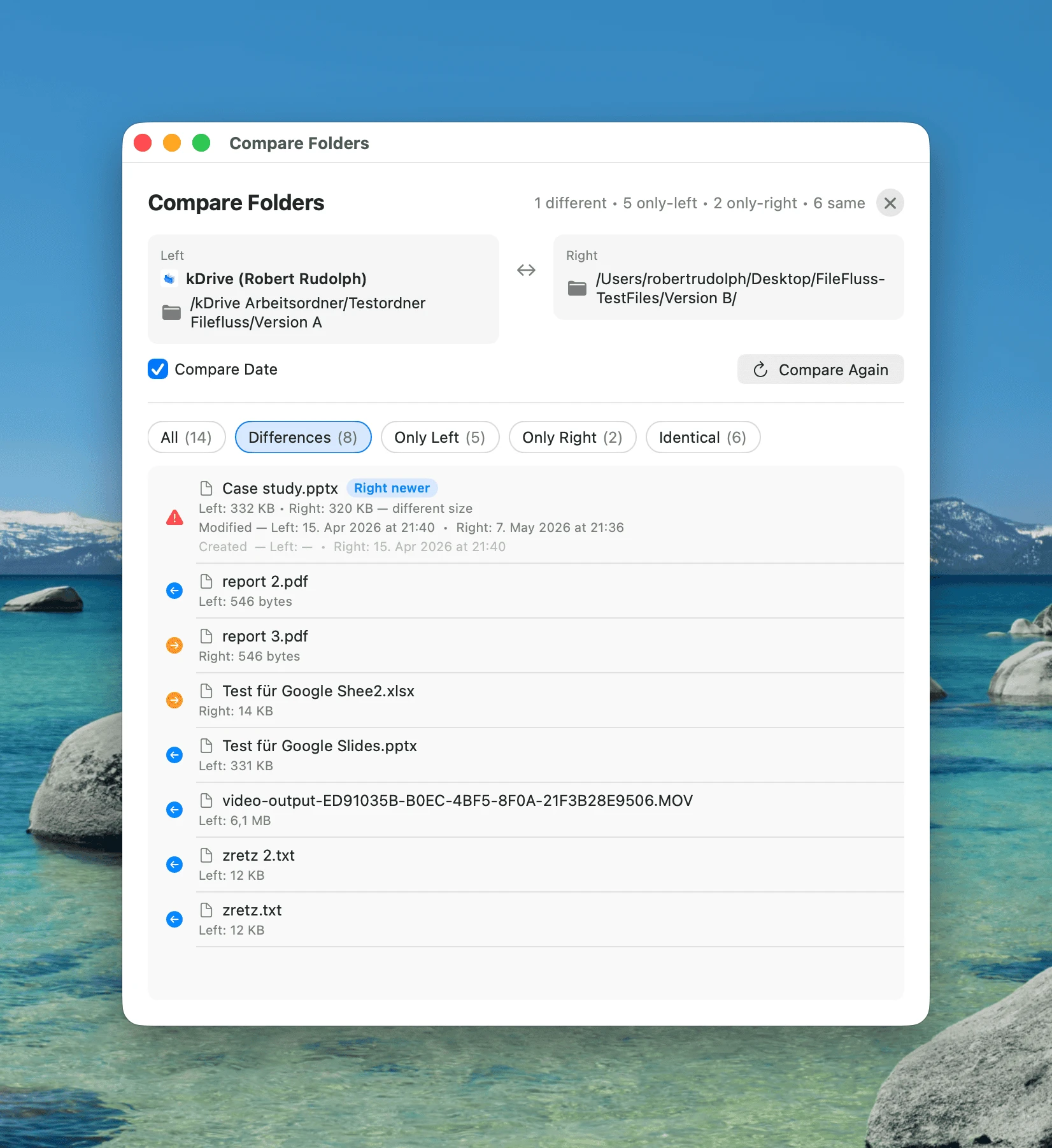
Task: Click blue arrow icon beside zretz.txt
Action: pyautogui.click(x=174, y=919)
